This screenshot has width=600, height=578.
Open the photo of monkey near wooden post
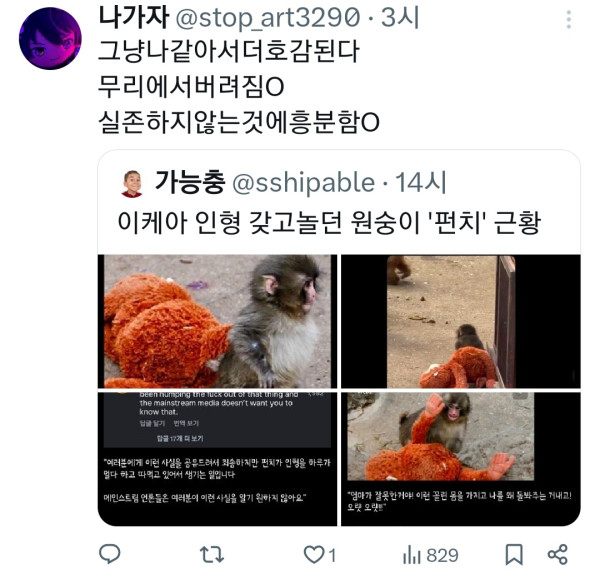click(461, 321)
